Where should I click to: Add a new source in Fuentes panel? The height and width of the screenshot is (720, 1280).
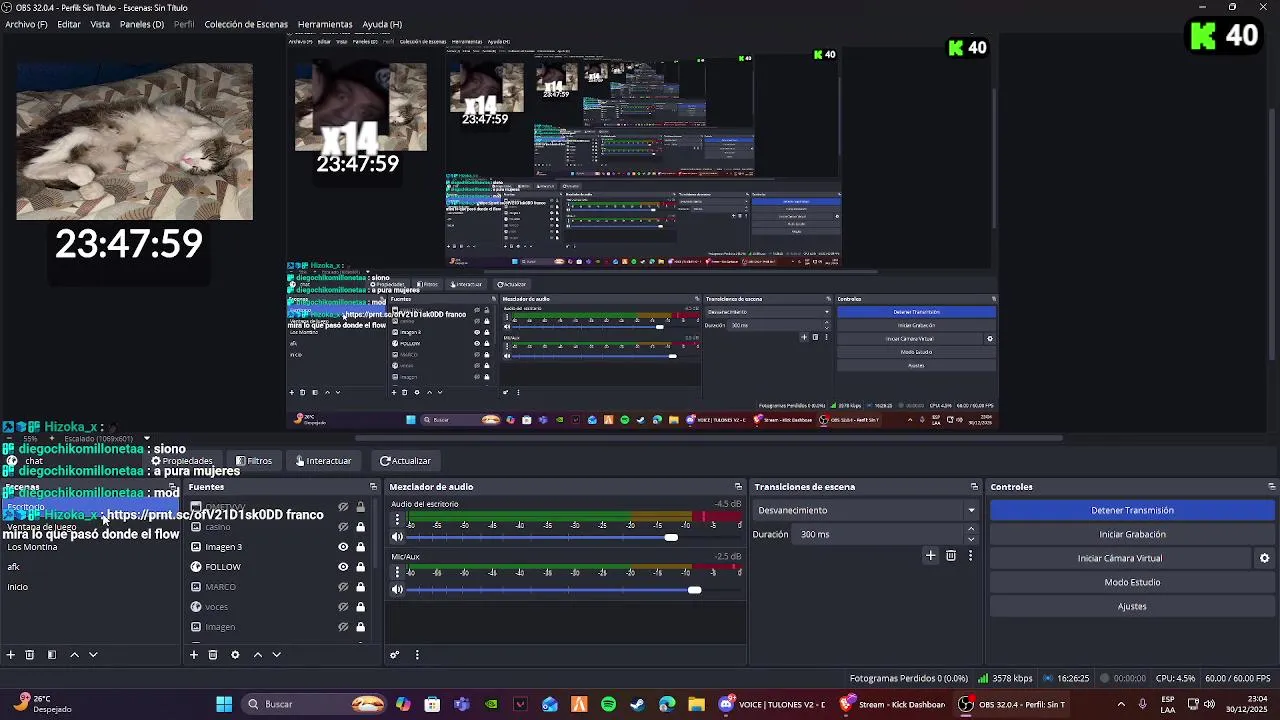coord(194,655)
